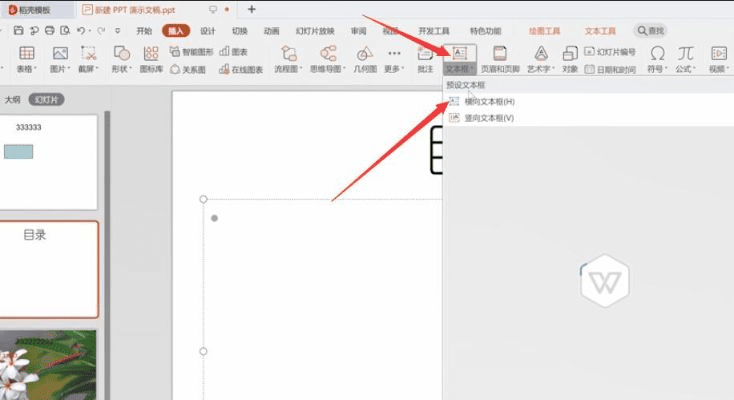
Task: Open the 特色功能 features tab
Action: [485, 31]
